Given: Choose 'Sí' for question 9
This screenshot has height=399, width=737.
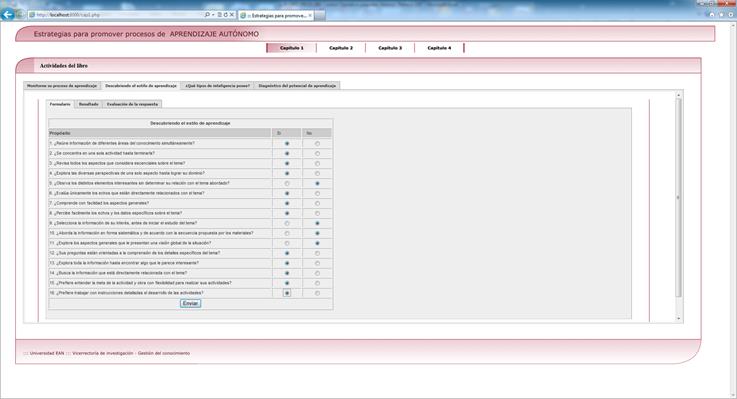Looking at the screenshot, I should 287,223.
